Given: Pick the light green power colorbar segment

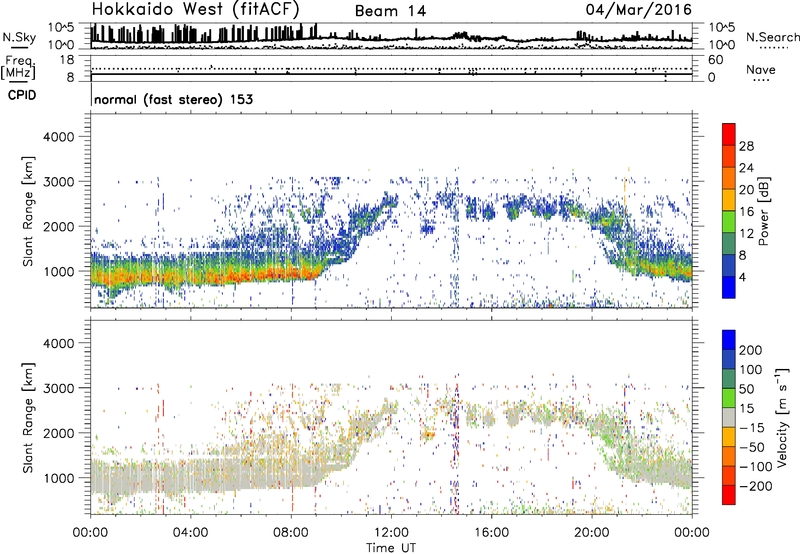Looking at the screenshot, I should pyautogui.click(x=729, y=222).
